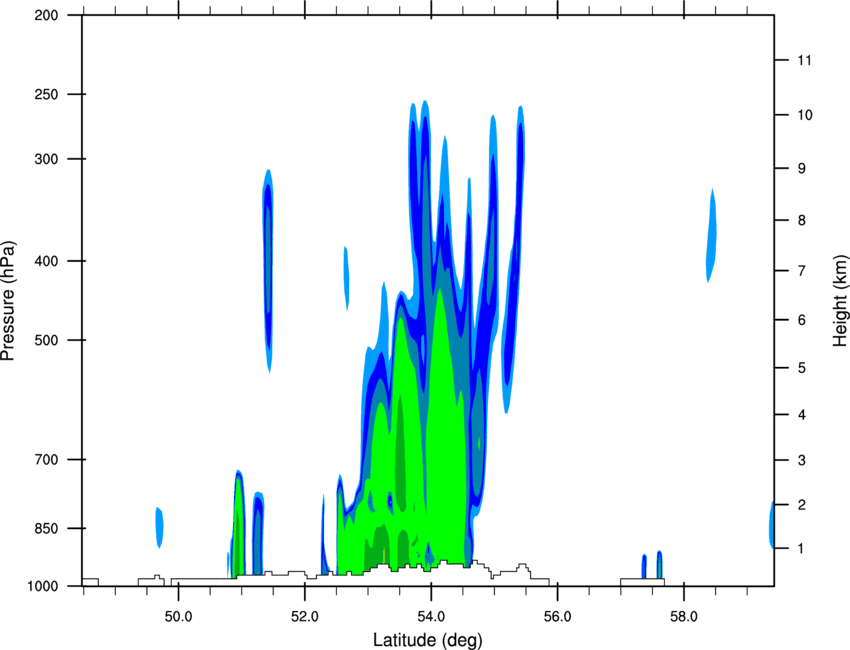
Task: Click the 52.0 latitude tick label
Action: pos(305,617)
